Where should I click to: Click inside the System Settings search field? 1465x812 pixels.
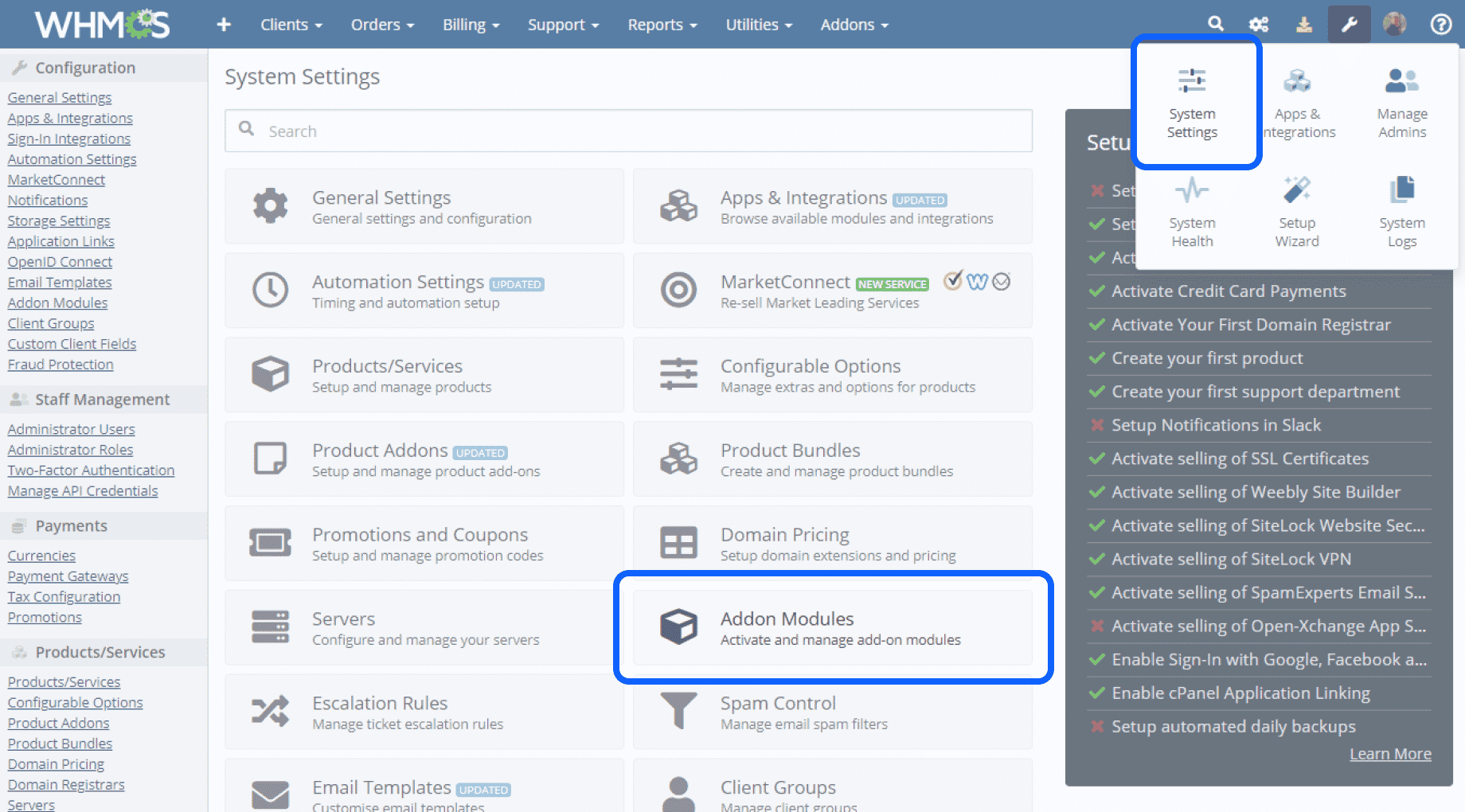click(x=628, y=131)
